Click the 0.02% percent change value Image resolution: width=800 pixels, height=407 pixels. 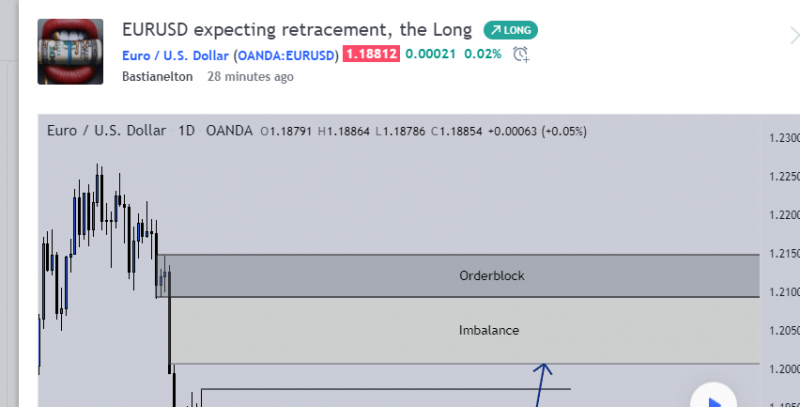483,54
